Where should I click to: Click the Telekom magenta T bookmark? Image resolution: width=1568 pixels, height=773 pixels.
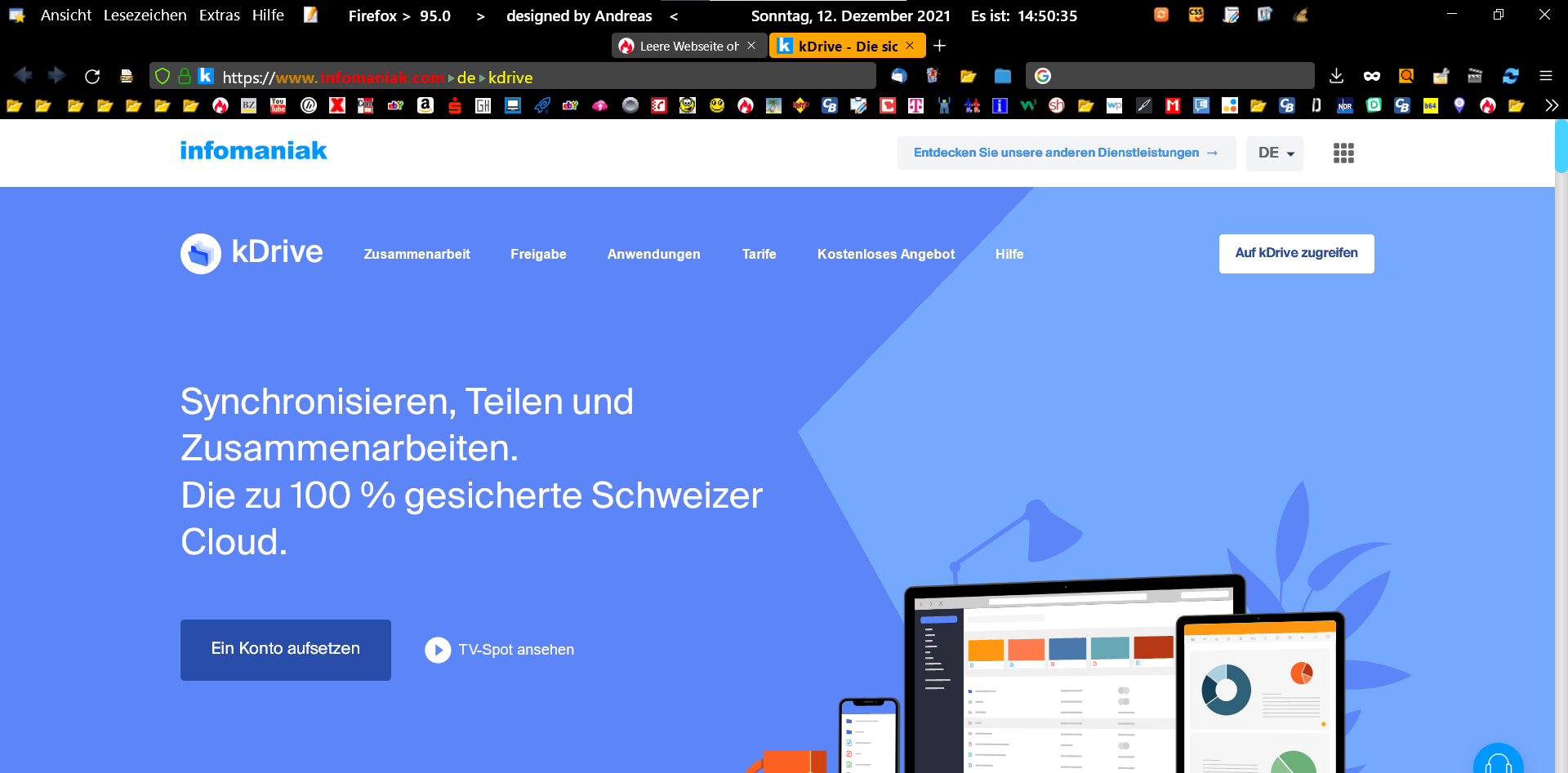click(x=915, y=105)
